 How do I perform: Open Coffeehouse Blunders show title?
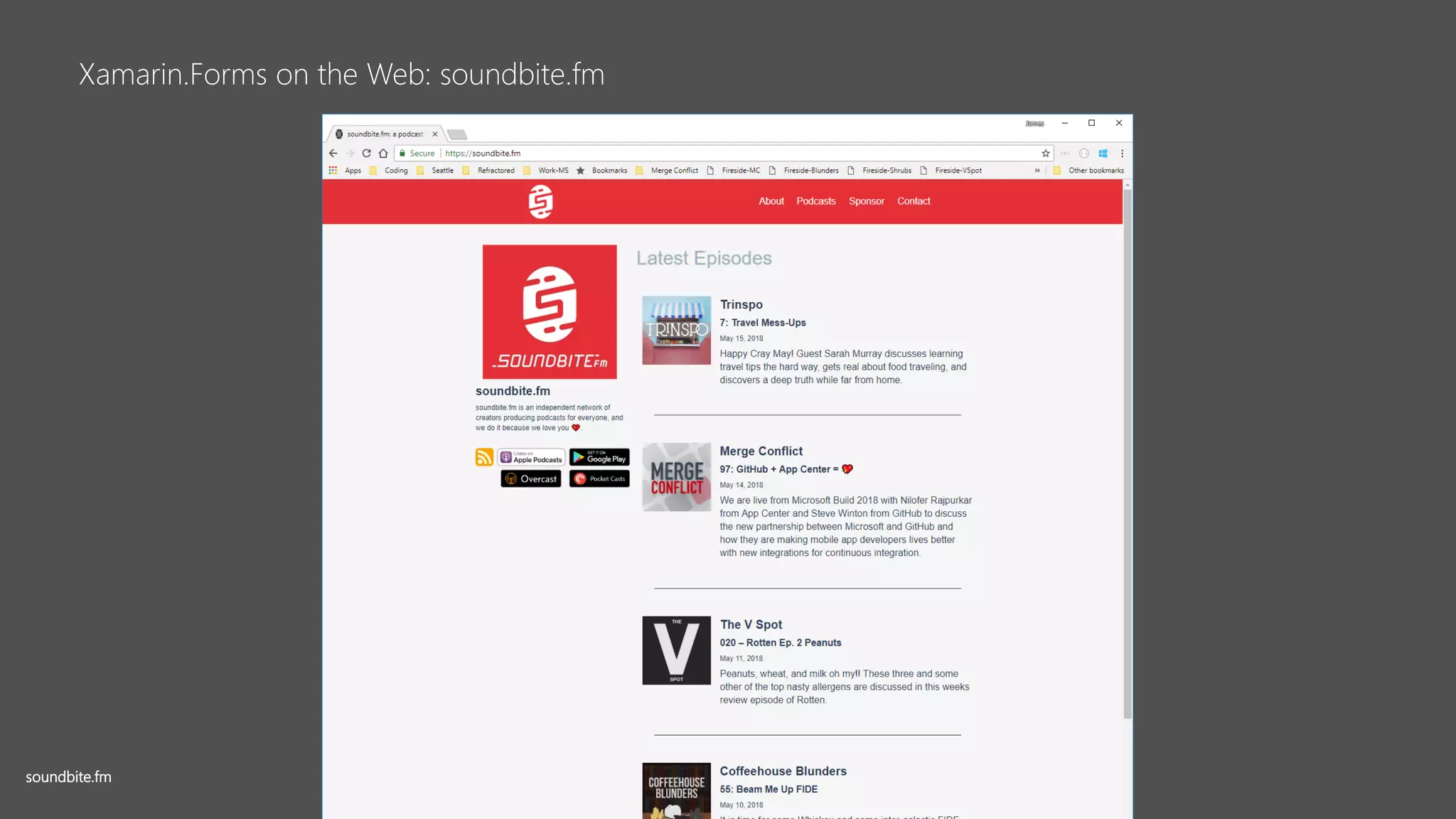point(783,771)
